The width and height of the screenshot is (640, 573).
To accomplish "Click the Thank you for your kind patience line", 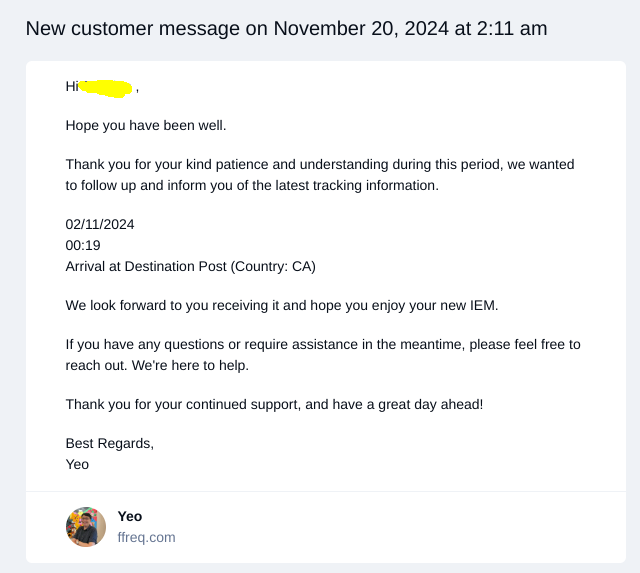I will tap(320, 164).
